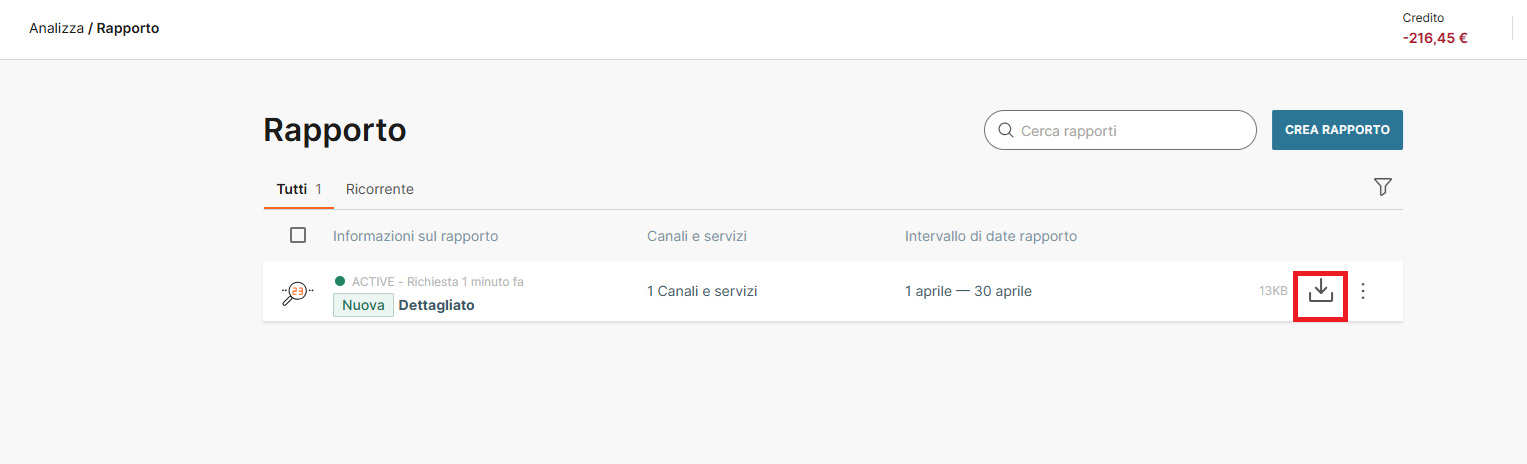Click the Dettagliato report type icon
1527x464 pixels.
coord(297,292)
